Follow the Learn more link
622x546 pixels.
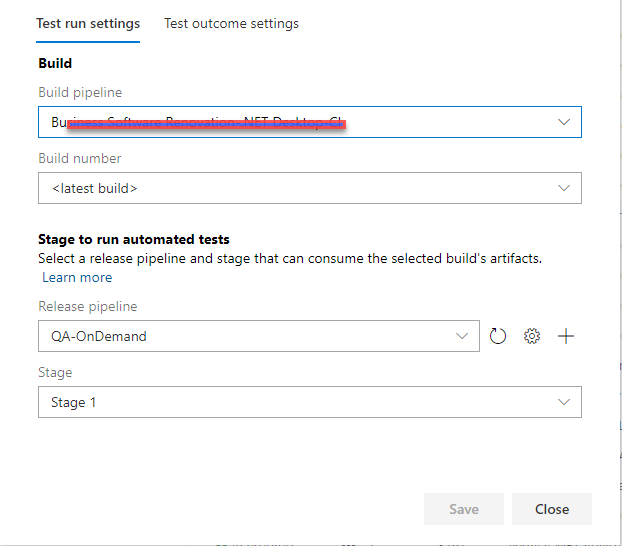pyautogui.click(x=77, y=277)
